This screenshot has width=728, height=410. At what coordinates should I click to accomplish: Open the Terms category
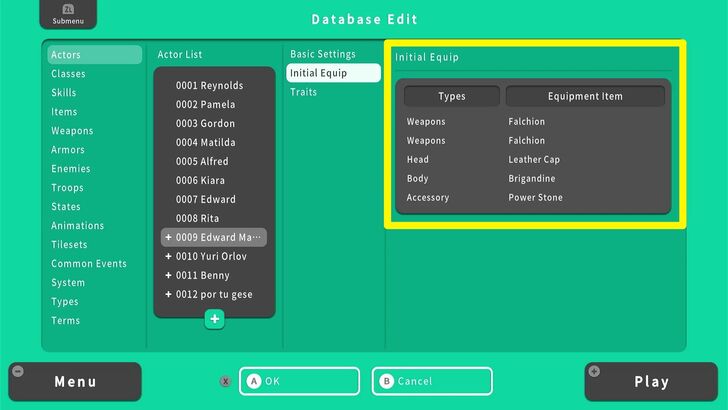(65, 321)
